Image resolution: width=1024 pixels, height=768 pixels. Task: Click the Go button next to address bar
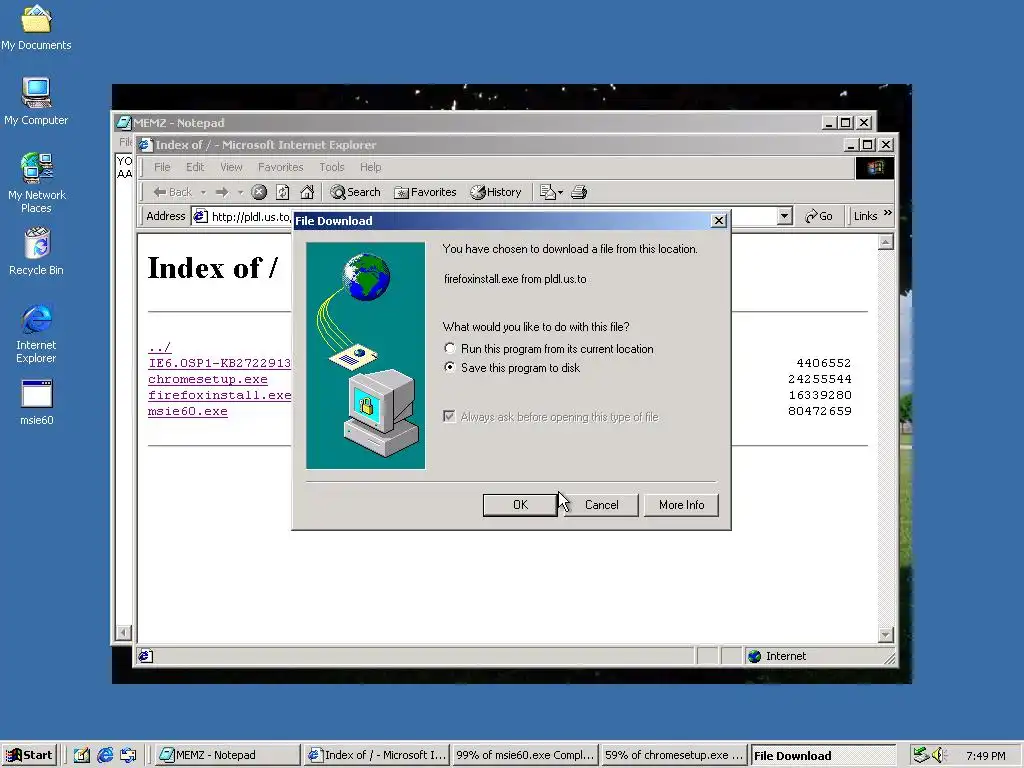[819, 216]
